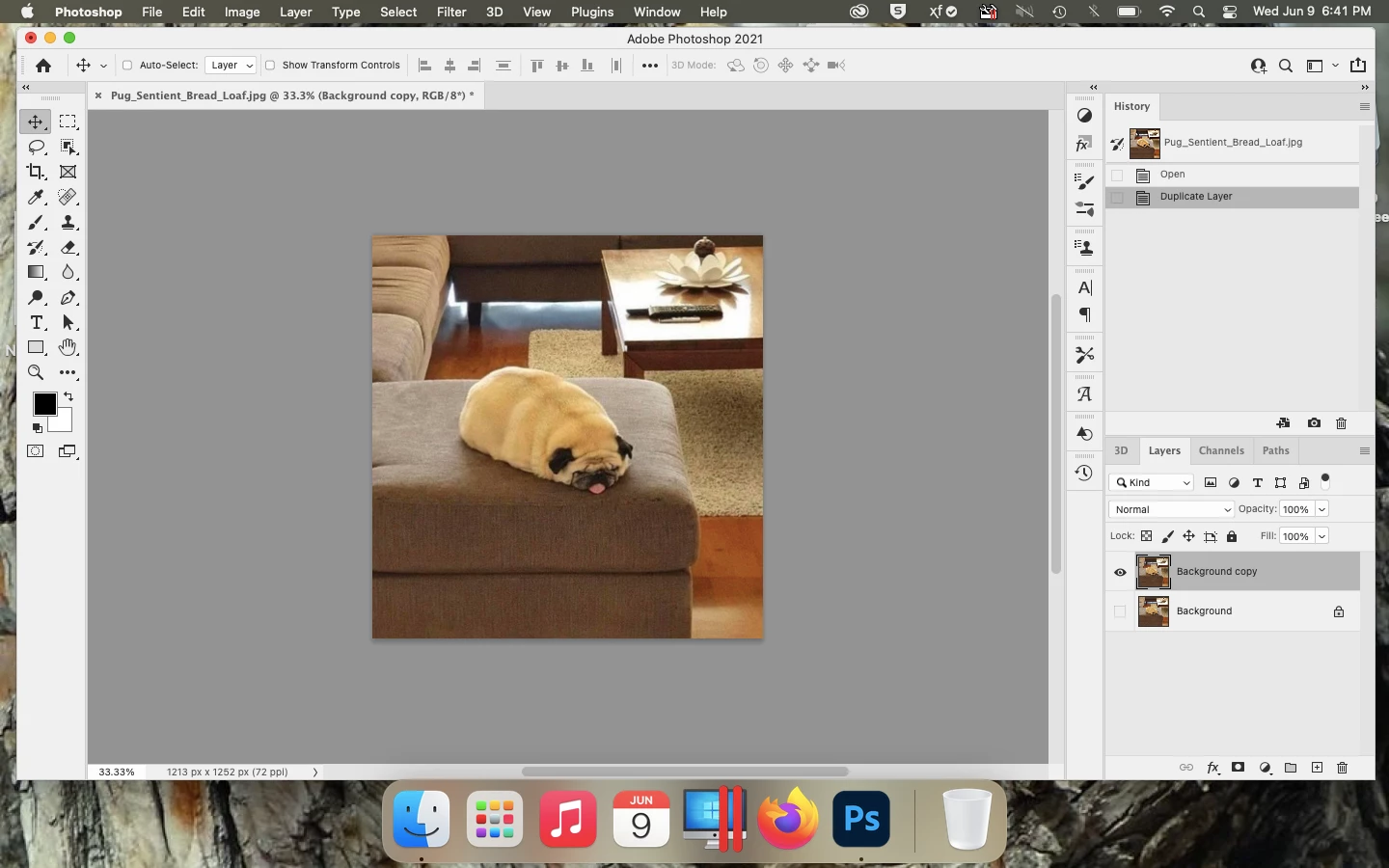Select the Frame tool
1389x868 pixels.
[x=68, y=172]
